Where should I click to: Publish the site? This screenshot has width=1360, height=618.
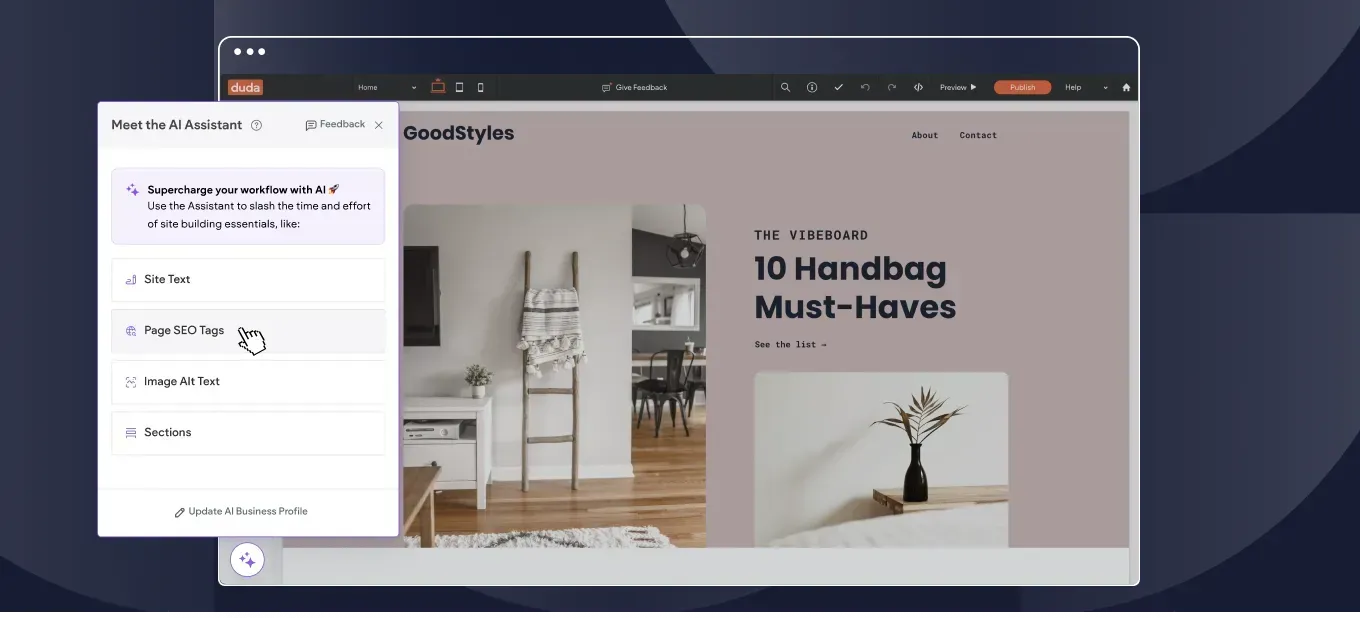[1022, 87]
